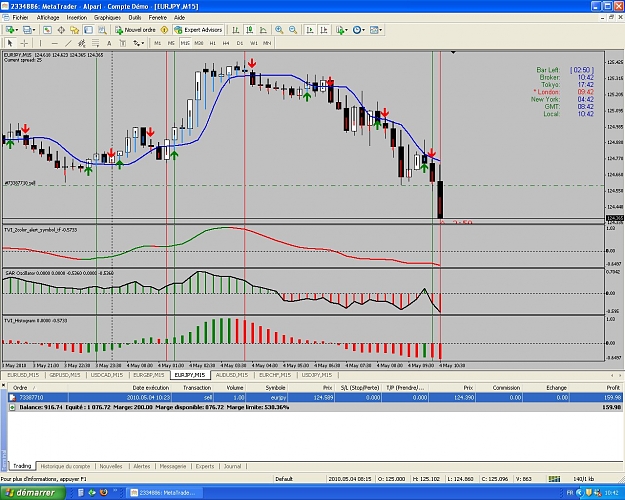The height and width of the screenshot is (500, 625).
Task: Zoom out of the chart
Action: point(293,30)
